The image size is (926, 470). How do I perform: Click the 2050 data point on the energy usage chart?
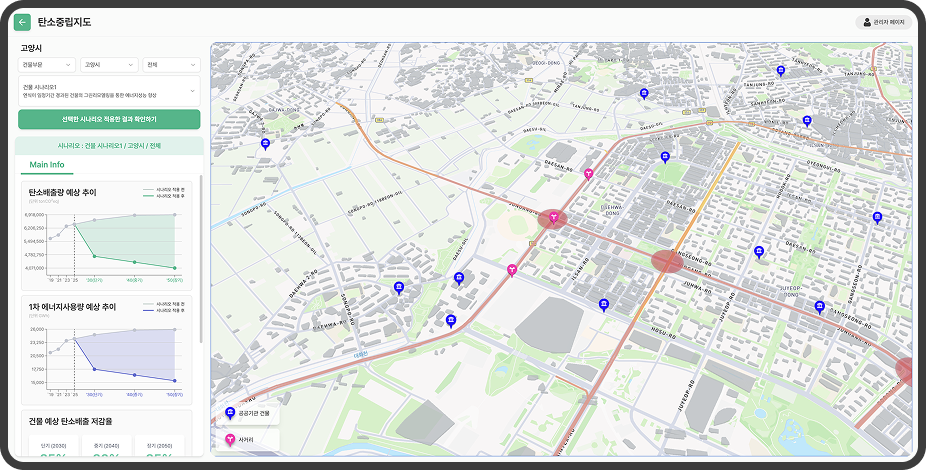click(175, 380)
